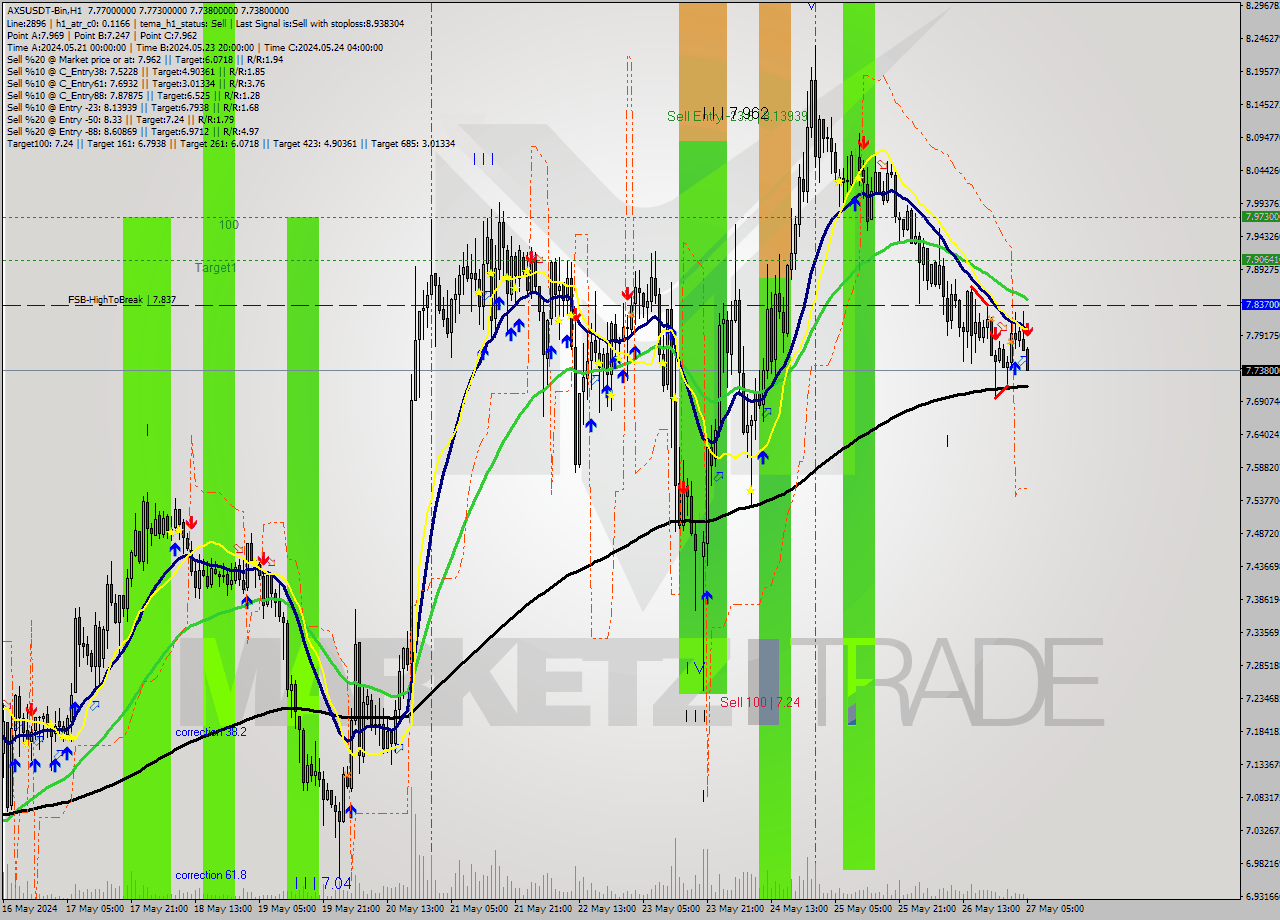
Task: Click the '24 May 13:00' time axis label
Action: click(798, 909)
